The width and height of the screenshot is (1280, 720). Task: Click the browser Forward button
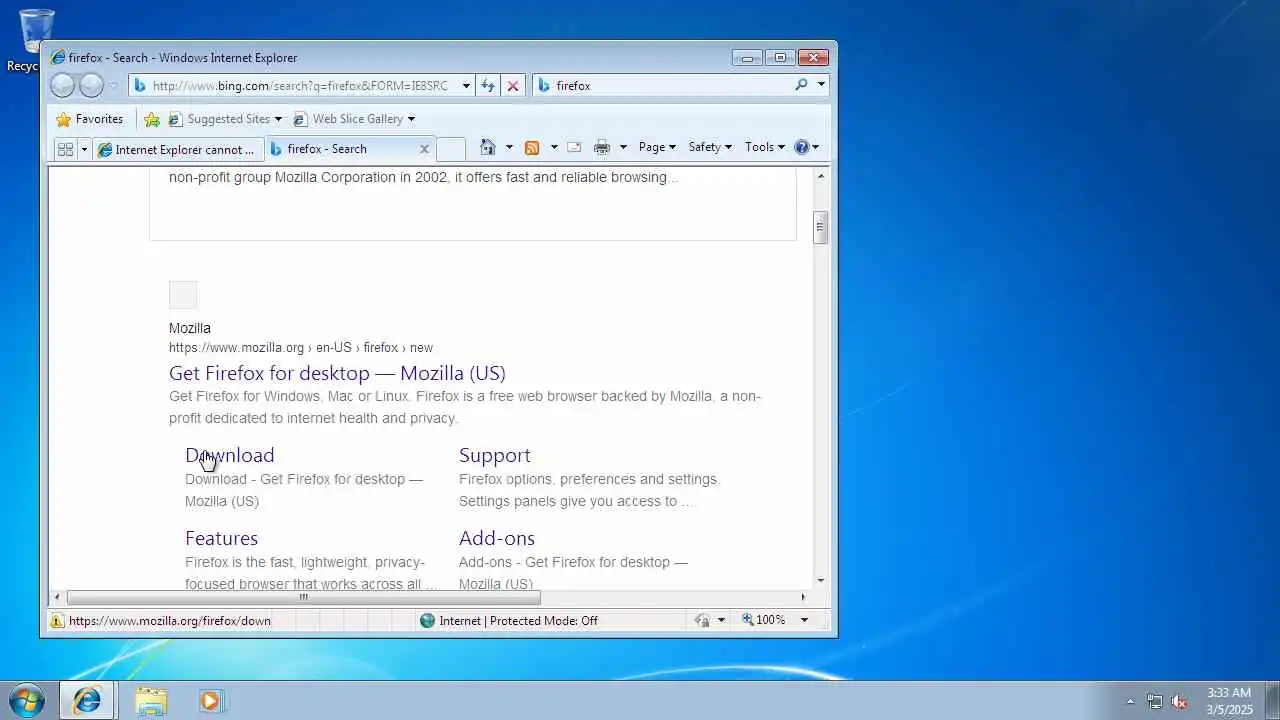(x=91, y=86)
